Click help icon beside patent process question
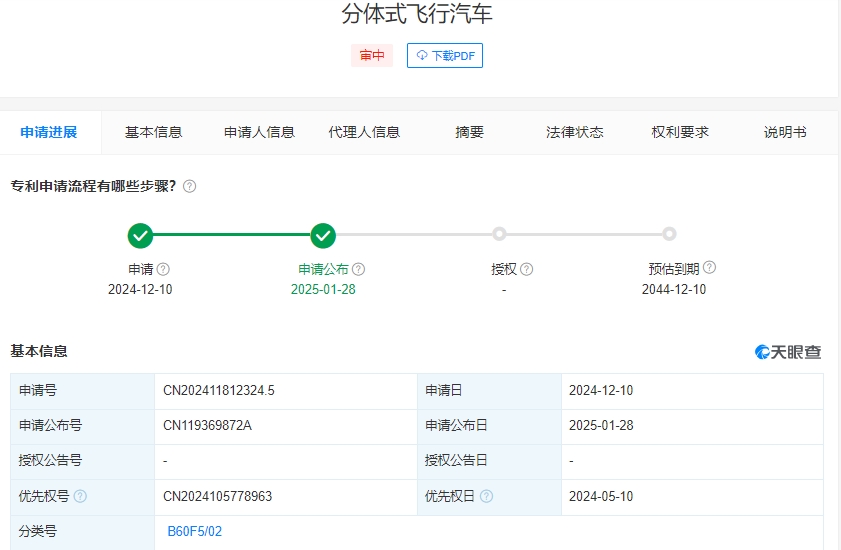 click(x=189, y=186)
